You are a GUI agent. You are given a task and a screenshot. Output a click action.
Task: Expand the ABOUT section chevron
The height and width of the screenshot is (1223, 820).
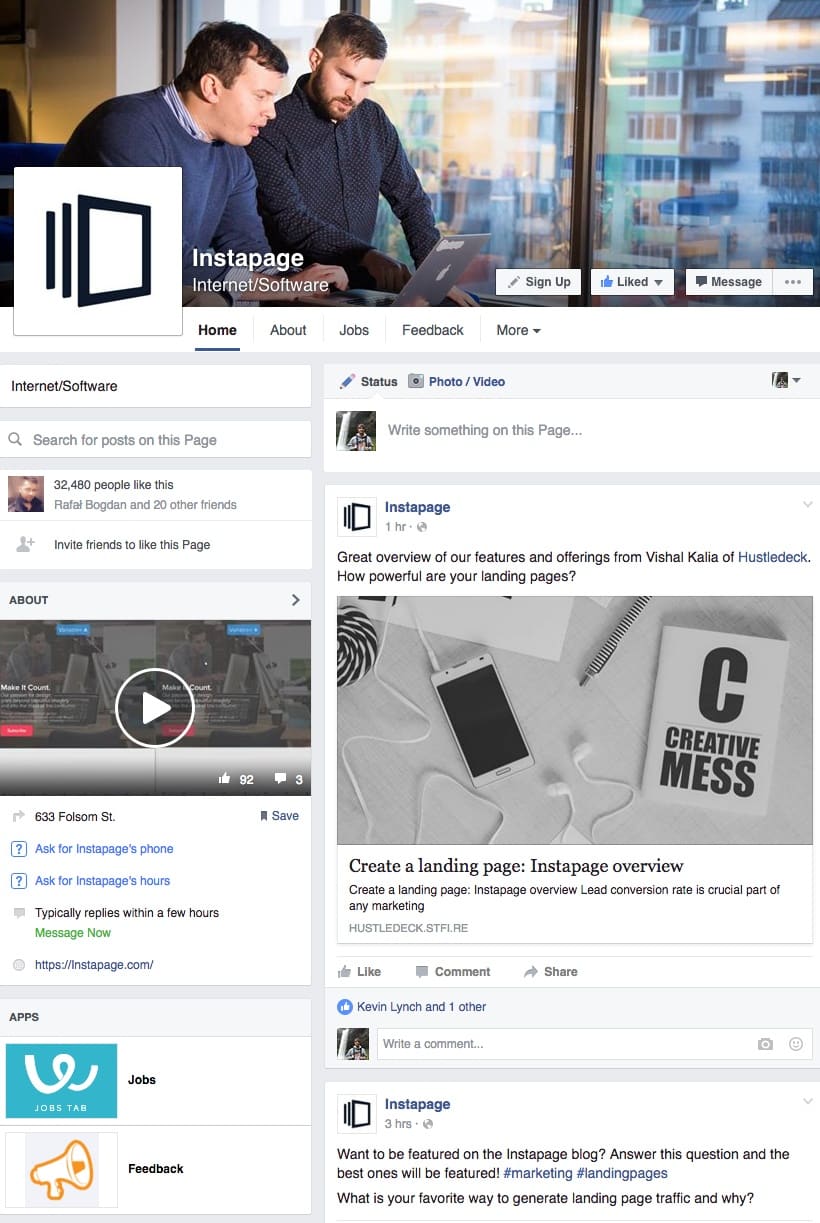[295, 600]
